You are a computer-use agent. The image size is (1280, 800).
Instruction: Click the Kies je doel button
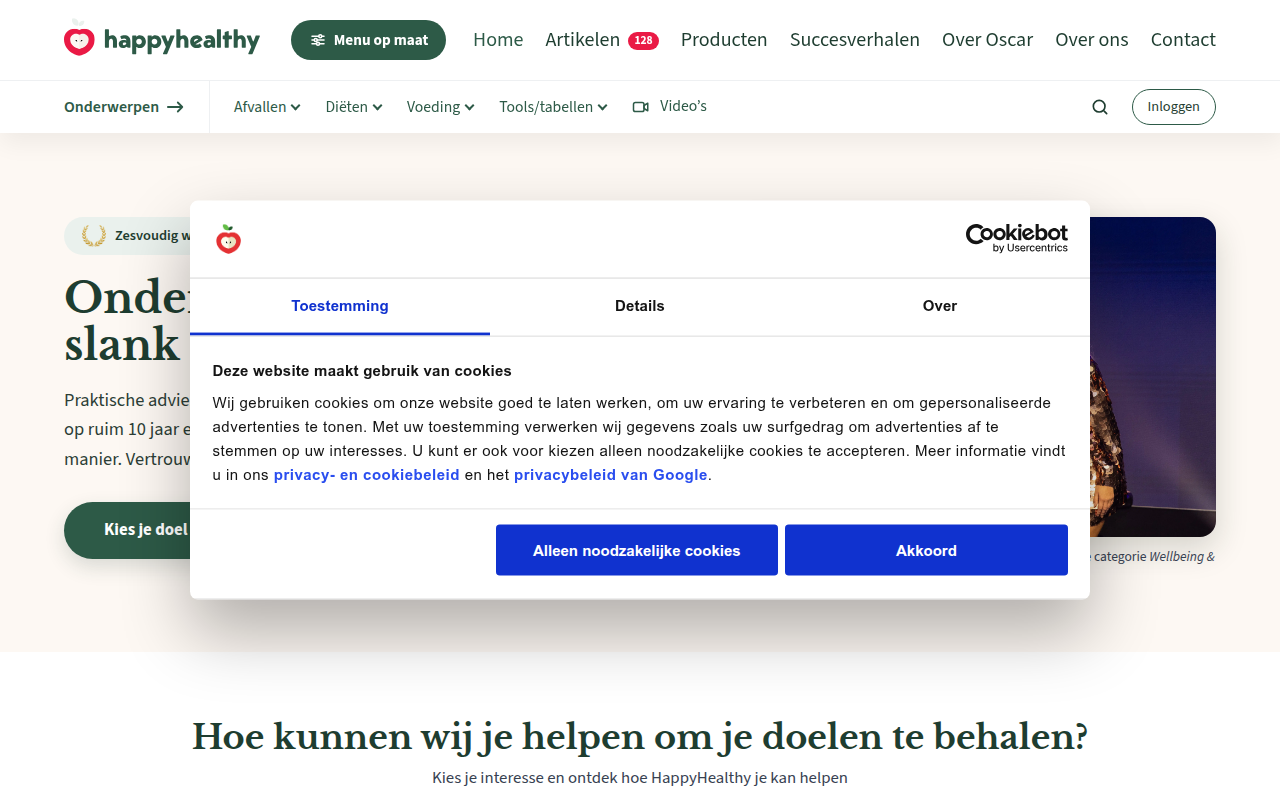click(128, 530)
